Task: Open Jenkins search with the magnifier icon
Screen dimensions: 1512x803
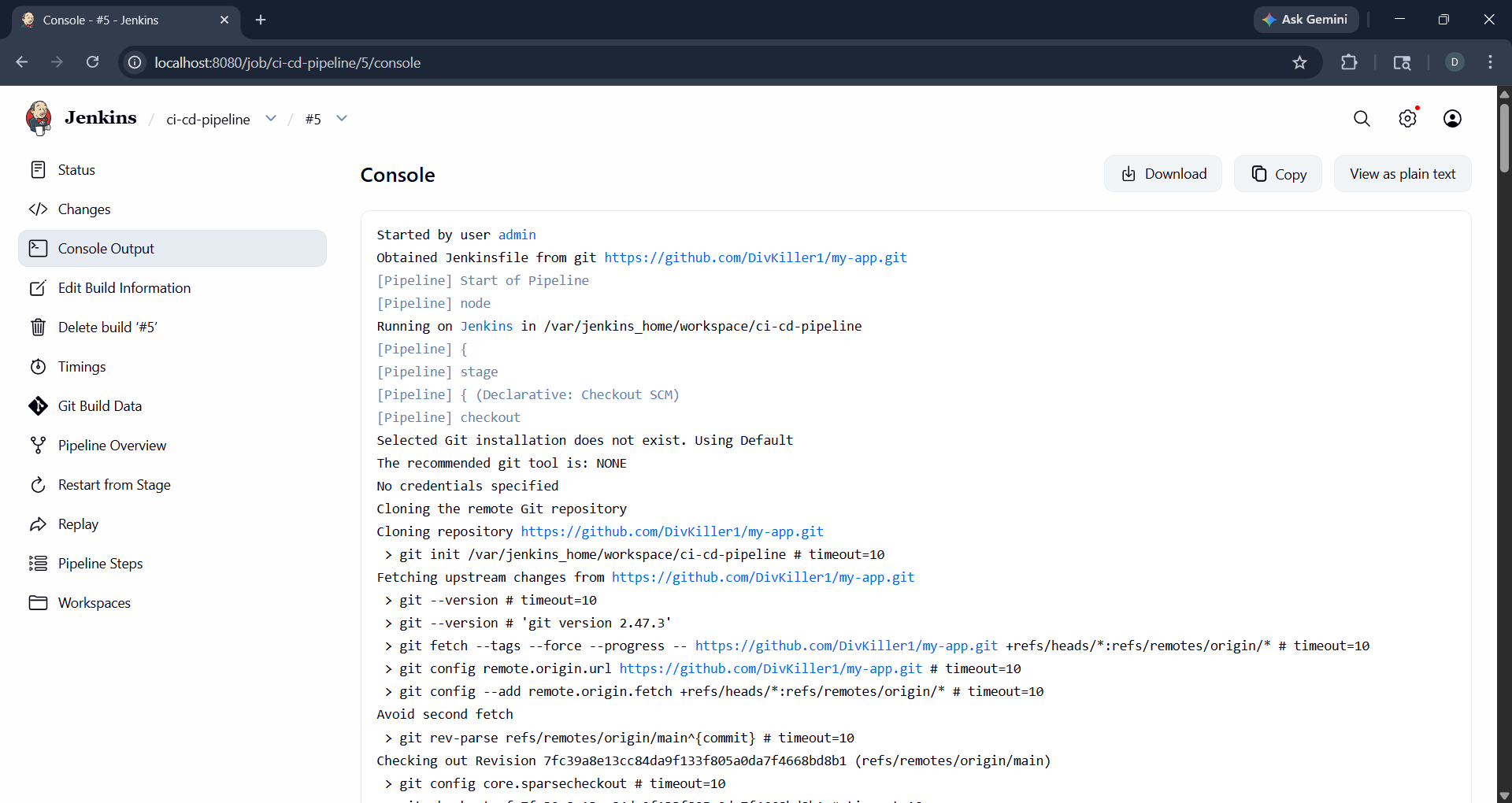Action: [1362, 118]
